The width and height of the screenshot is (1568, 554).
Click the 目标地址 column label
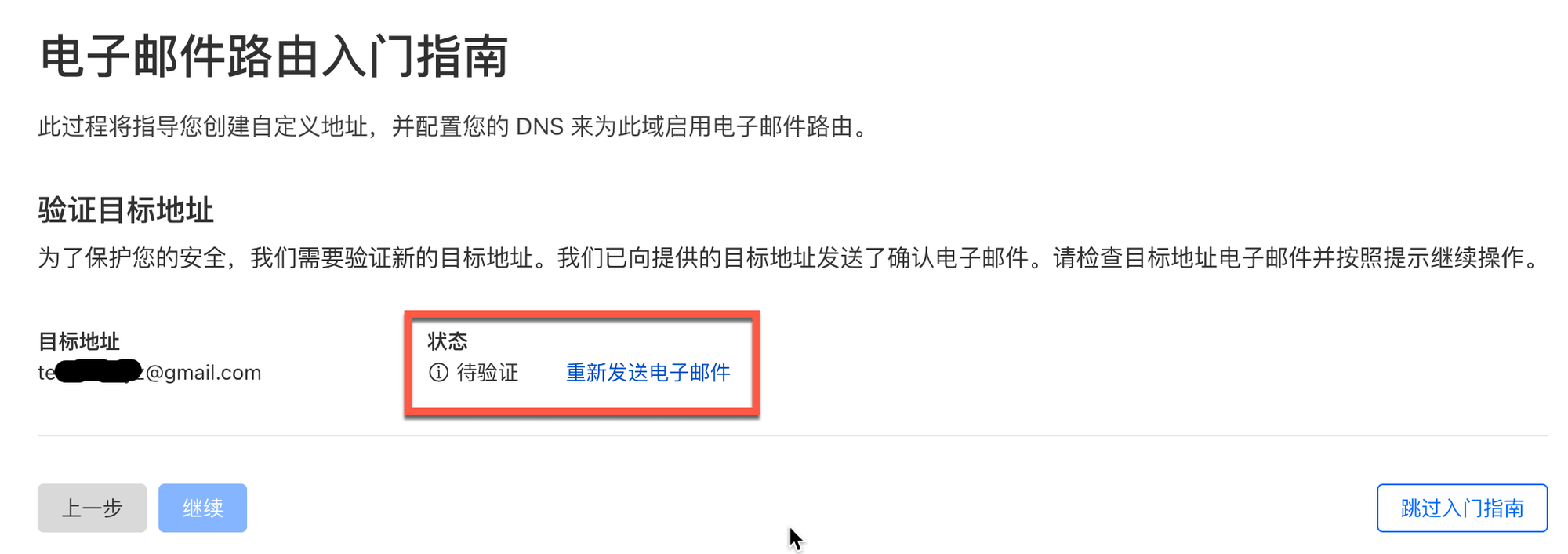pos(78,341)
